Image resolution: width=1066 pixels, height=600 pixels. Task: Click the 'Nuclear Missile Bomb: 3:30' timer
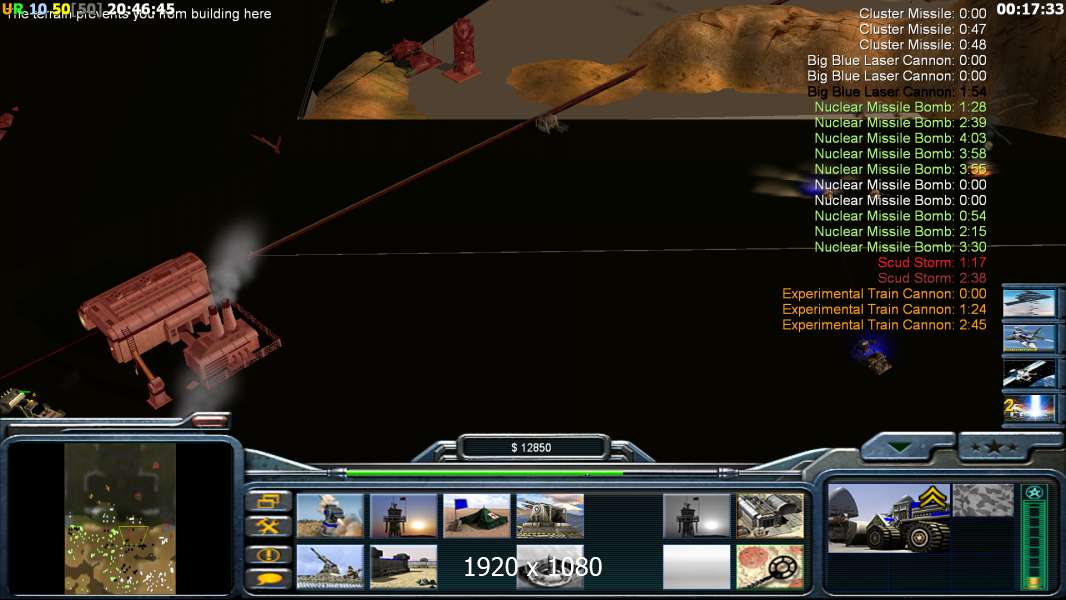point(900,247)
